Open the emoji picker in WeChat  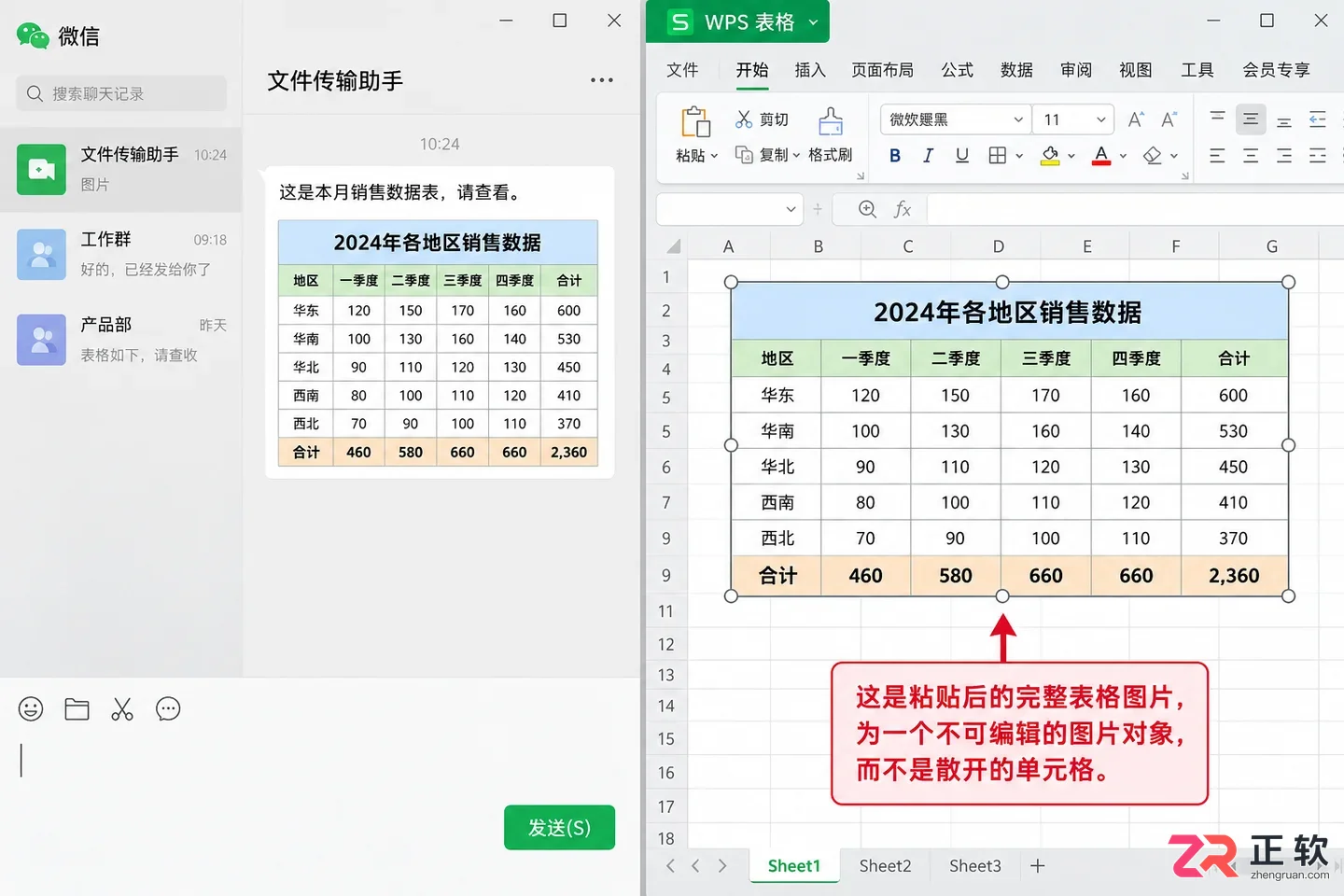(x=31, y=709)
